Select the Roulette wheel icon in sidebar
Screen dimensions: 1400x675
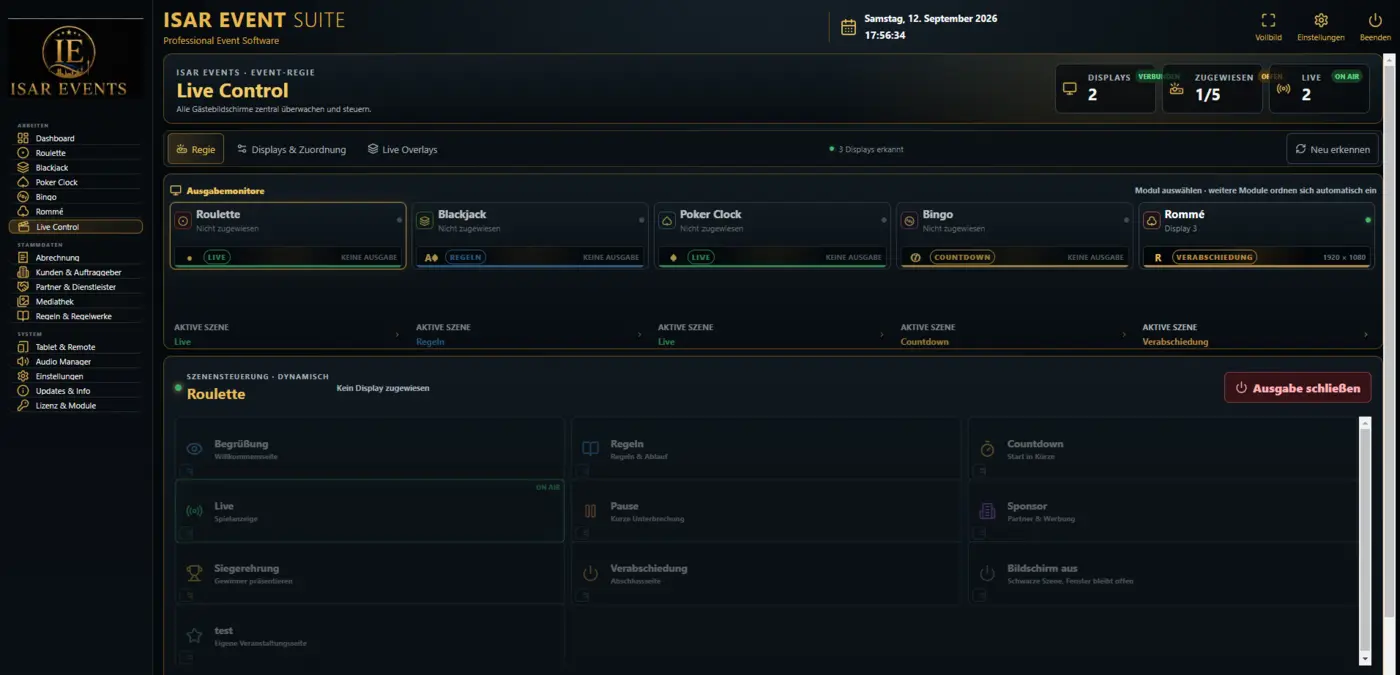[23, 153]
